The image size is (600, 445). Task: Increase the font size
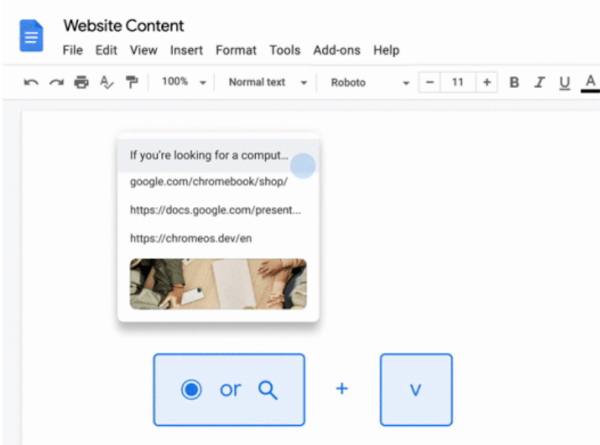pyautogui.click(x=487, y=82)
